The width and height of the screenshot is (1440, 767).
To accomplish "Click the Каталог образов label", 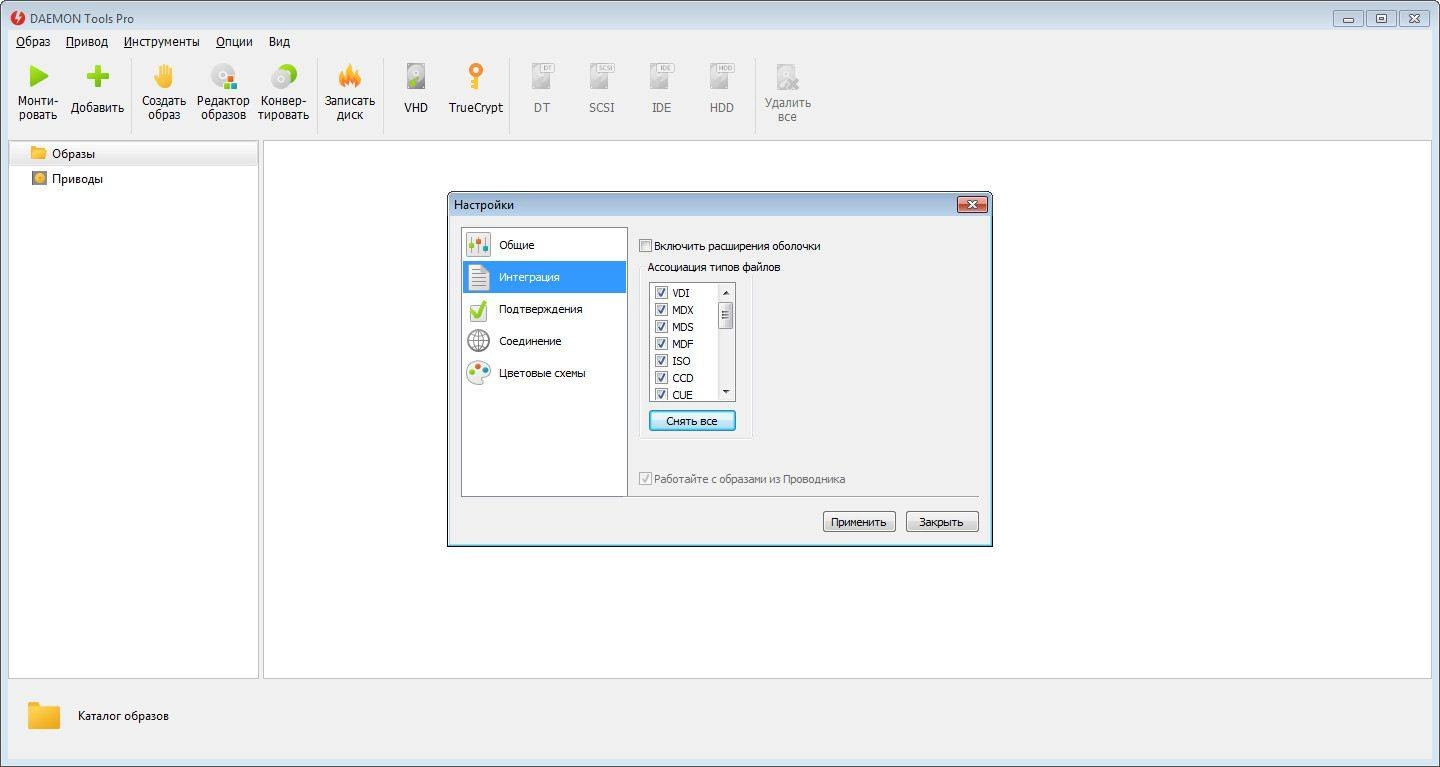I will (123, 716).
